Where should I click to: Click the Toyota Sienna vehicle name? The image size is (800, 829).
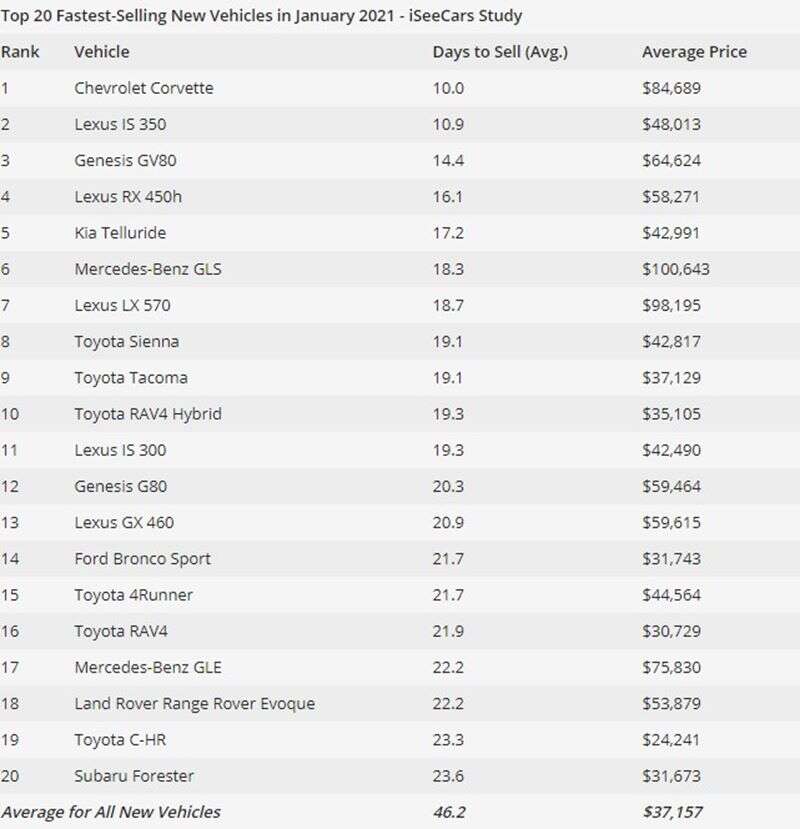click(127, 341)
